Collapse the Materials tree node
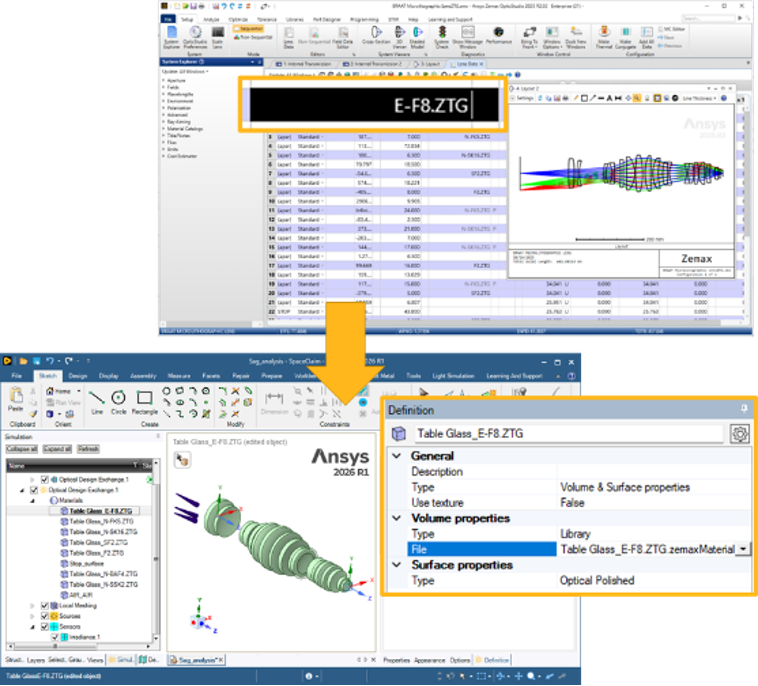This screenshot has width=758, height=686. click(32, 501)
